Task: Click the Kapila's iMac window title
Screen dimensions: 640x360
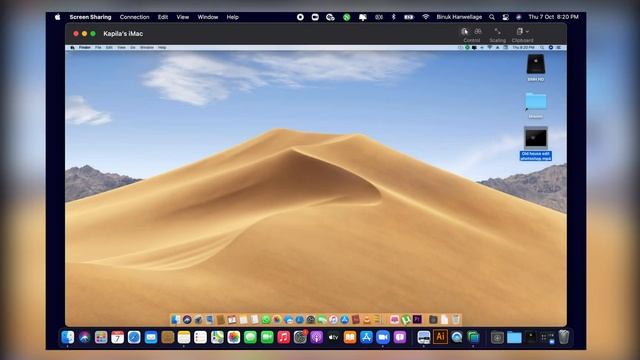Action: [x=123, y=34]
